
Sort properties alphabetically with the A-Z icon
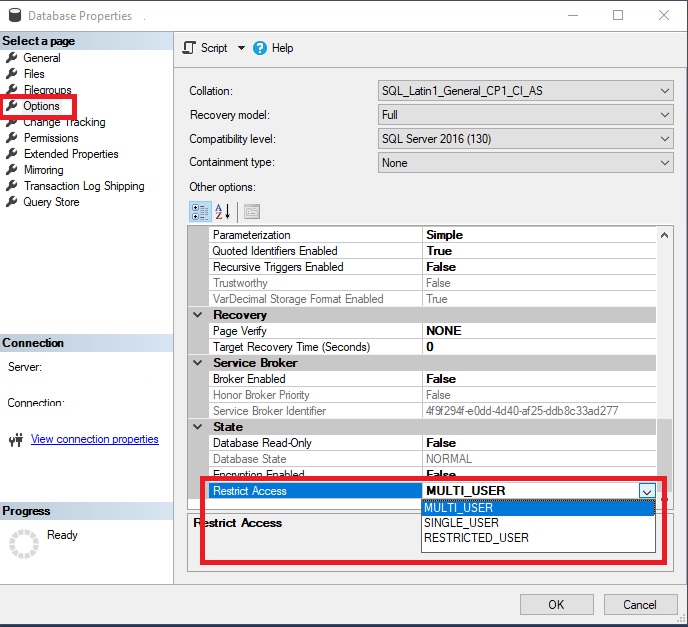coord(222,211)
